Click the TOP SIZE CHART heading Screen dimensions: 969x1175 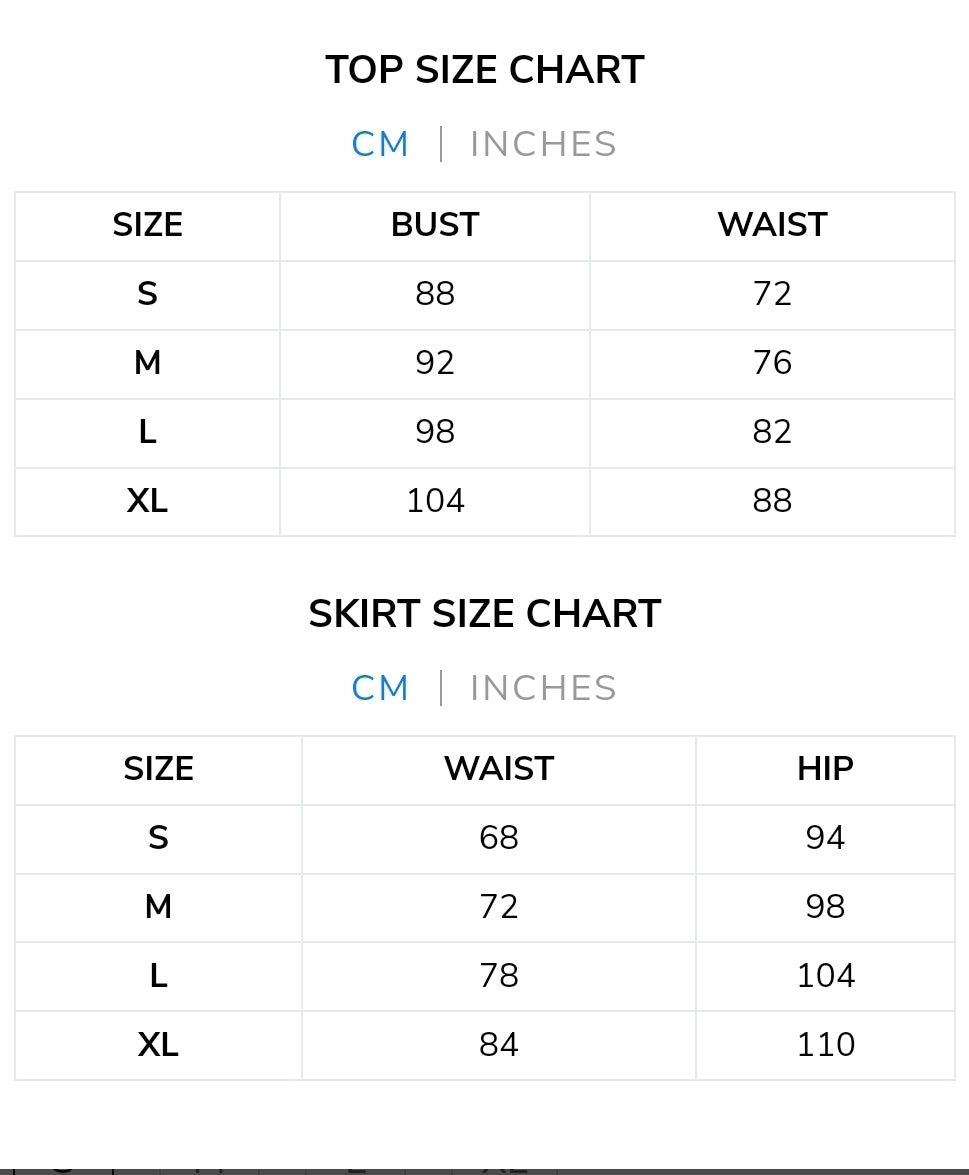pos(485,70)
